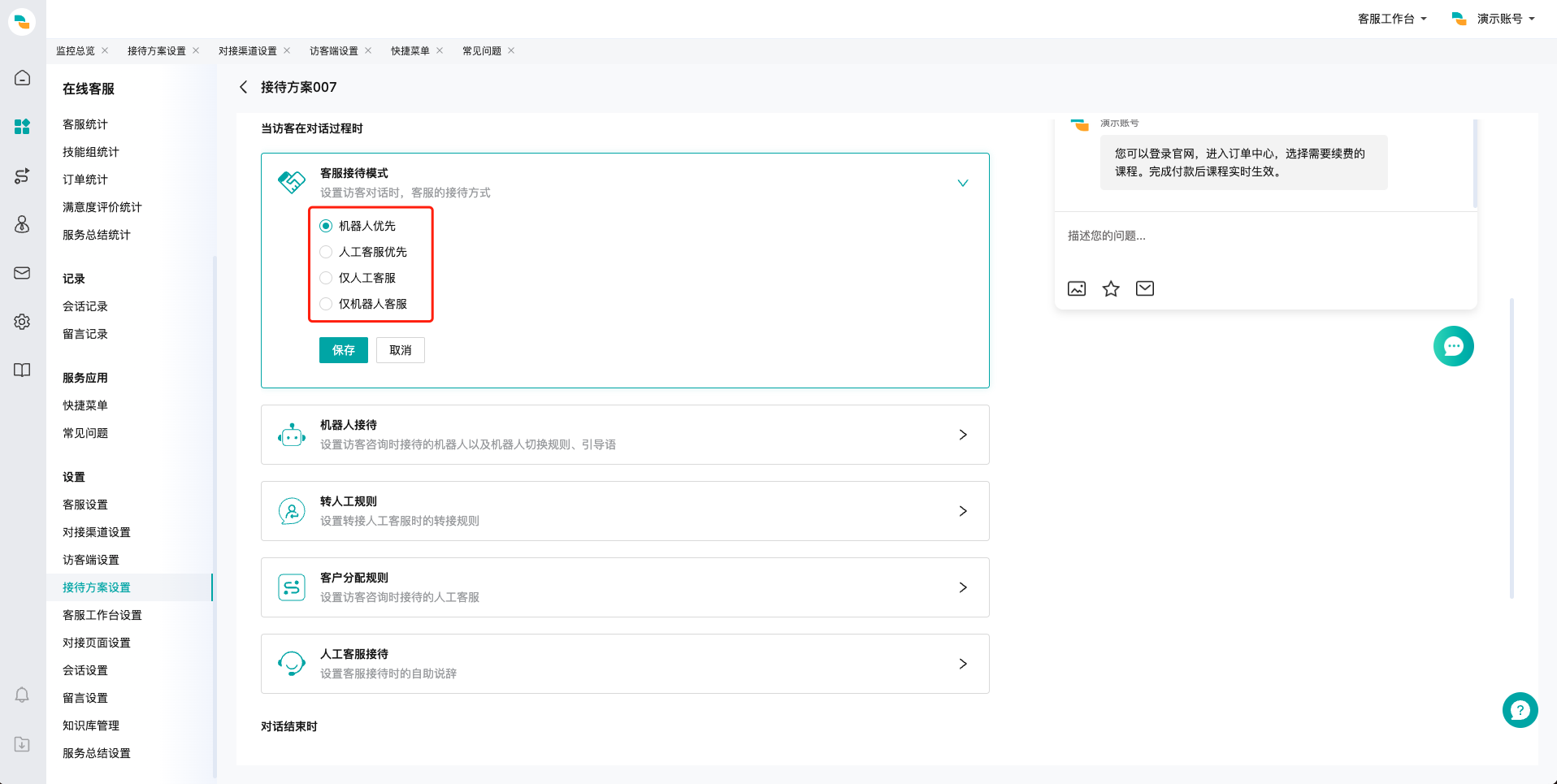
Task: Open the download box icon in rail
Action: pyautogui.click(x=22, y=744)
